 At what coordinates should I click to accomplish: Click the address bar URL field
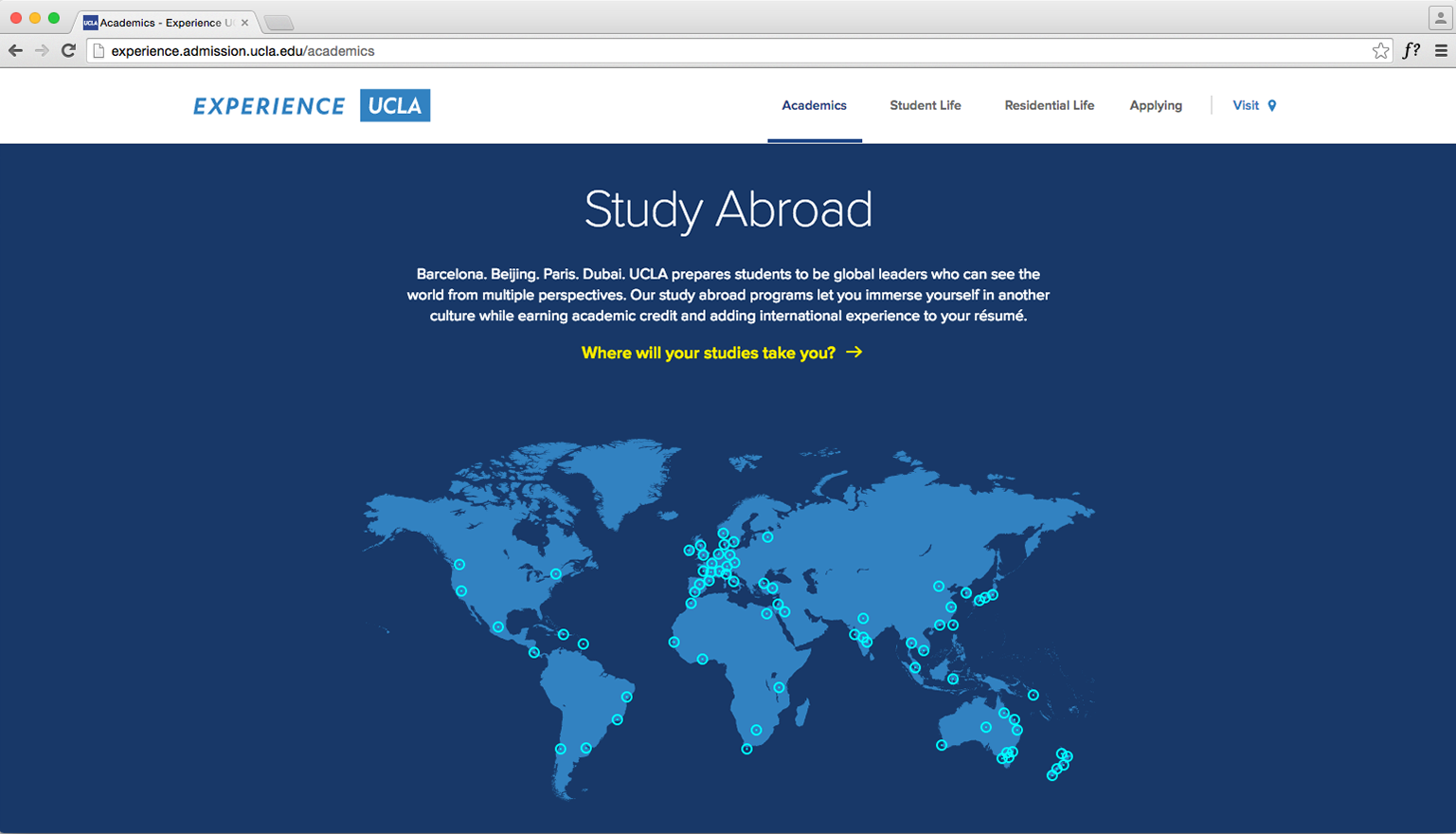click(x=739, y=51)
